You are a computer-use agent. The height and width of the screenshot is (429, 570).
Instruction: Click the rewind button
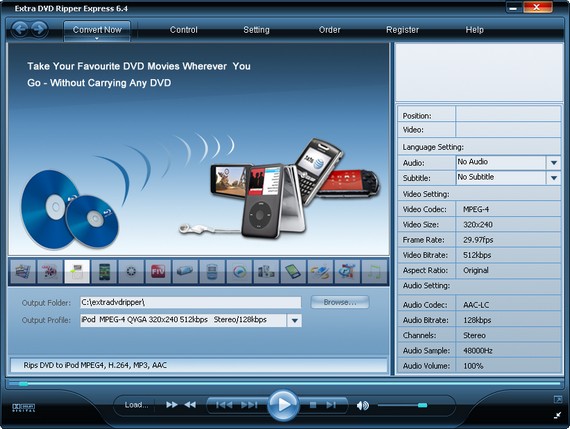[x=190, y=405]
